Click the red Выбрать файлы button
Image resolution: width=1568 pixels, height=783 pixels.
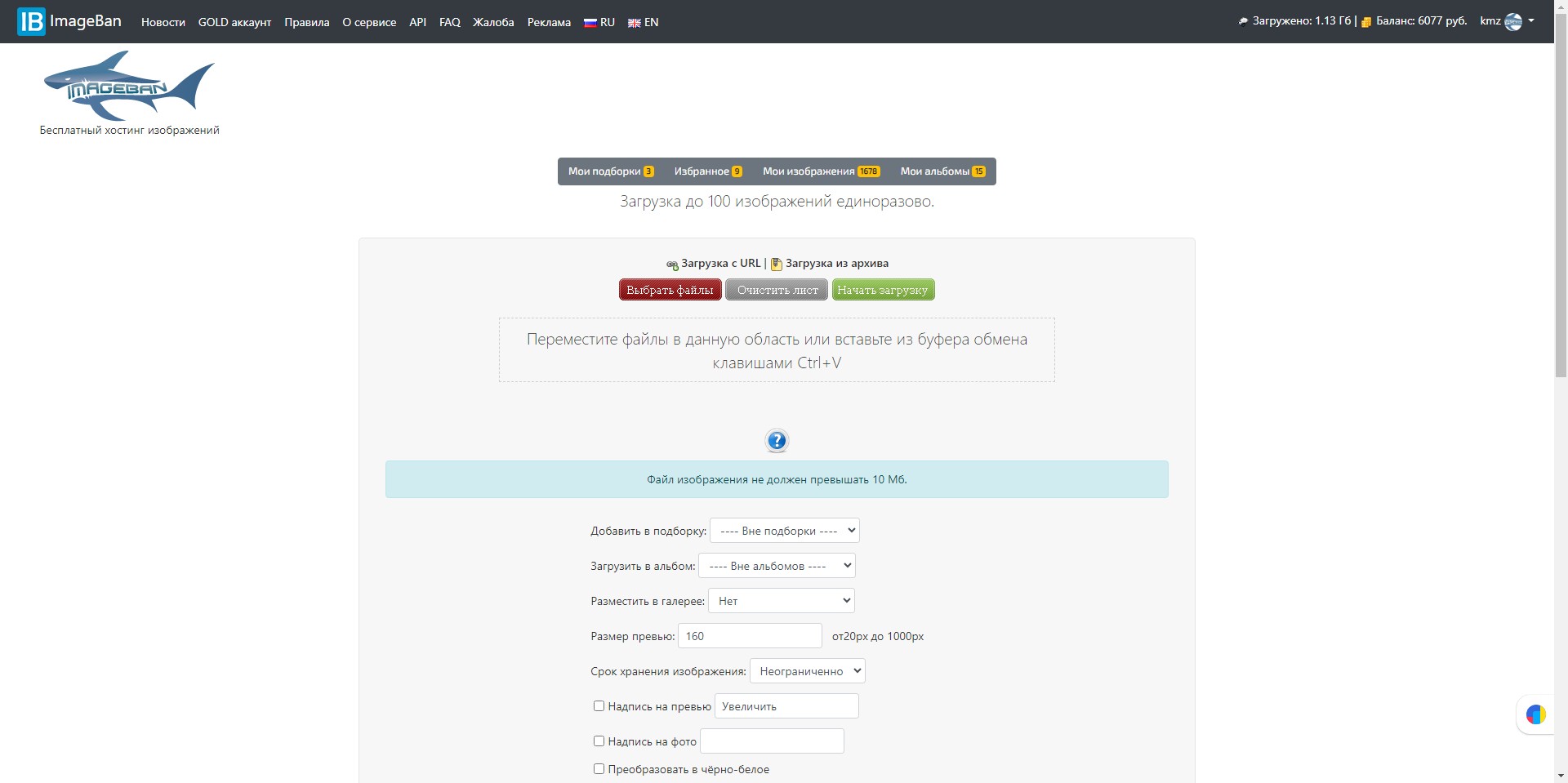(670, 290)
